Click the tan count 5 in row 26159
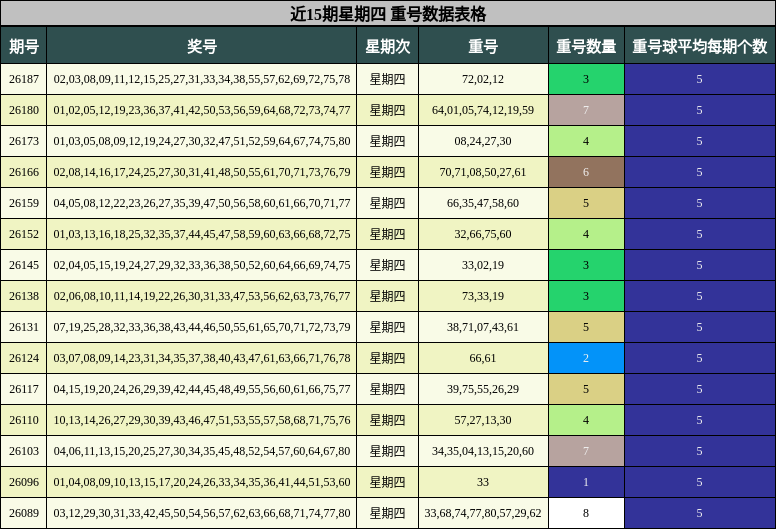 [x=586, y=203]
